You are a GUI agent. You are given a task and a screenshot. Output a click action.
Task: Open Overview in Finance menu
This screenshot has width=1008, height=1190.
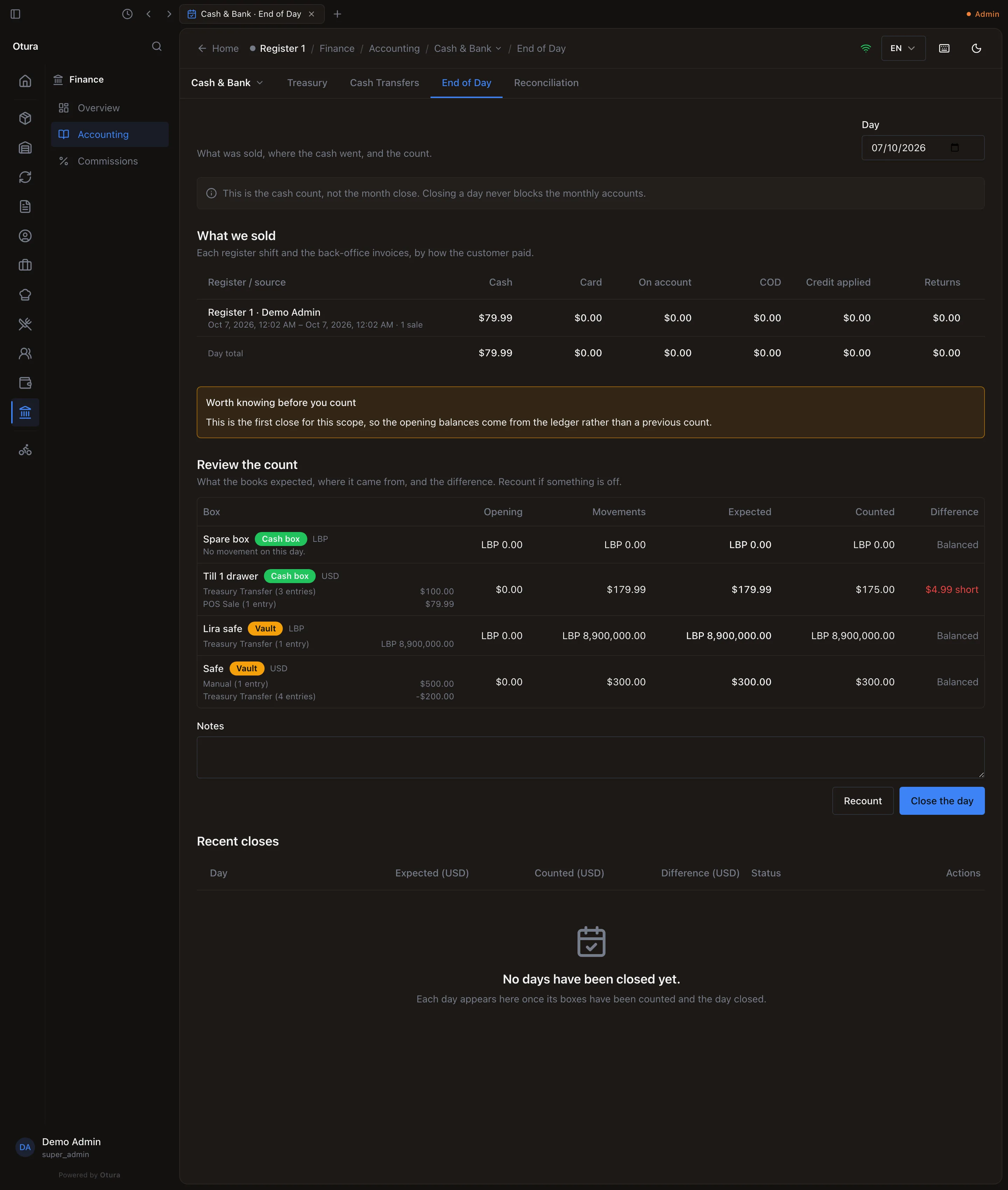point(110,108)
